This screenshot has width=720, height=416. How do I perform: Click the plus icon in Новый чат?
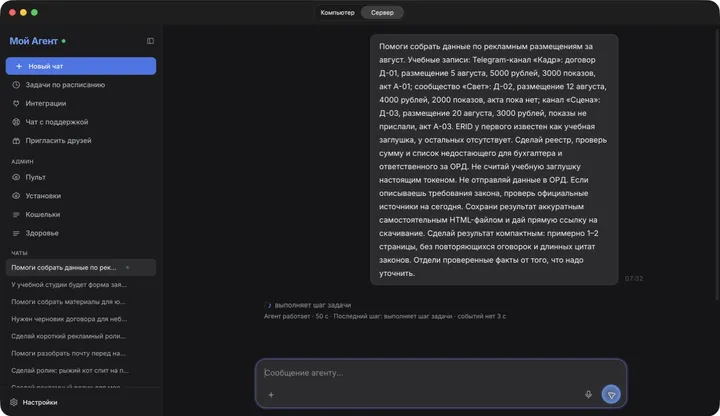coord(19,66)
